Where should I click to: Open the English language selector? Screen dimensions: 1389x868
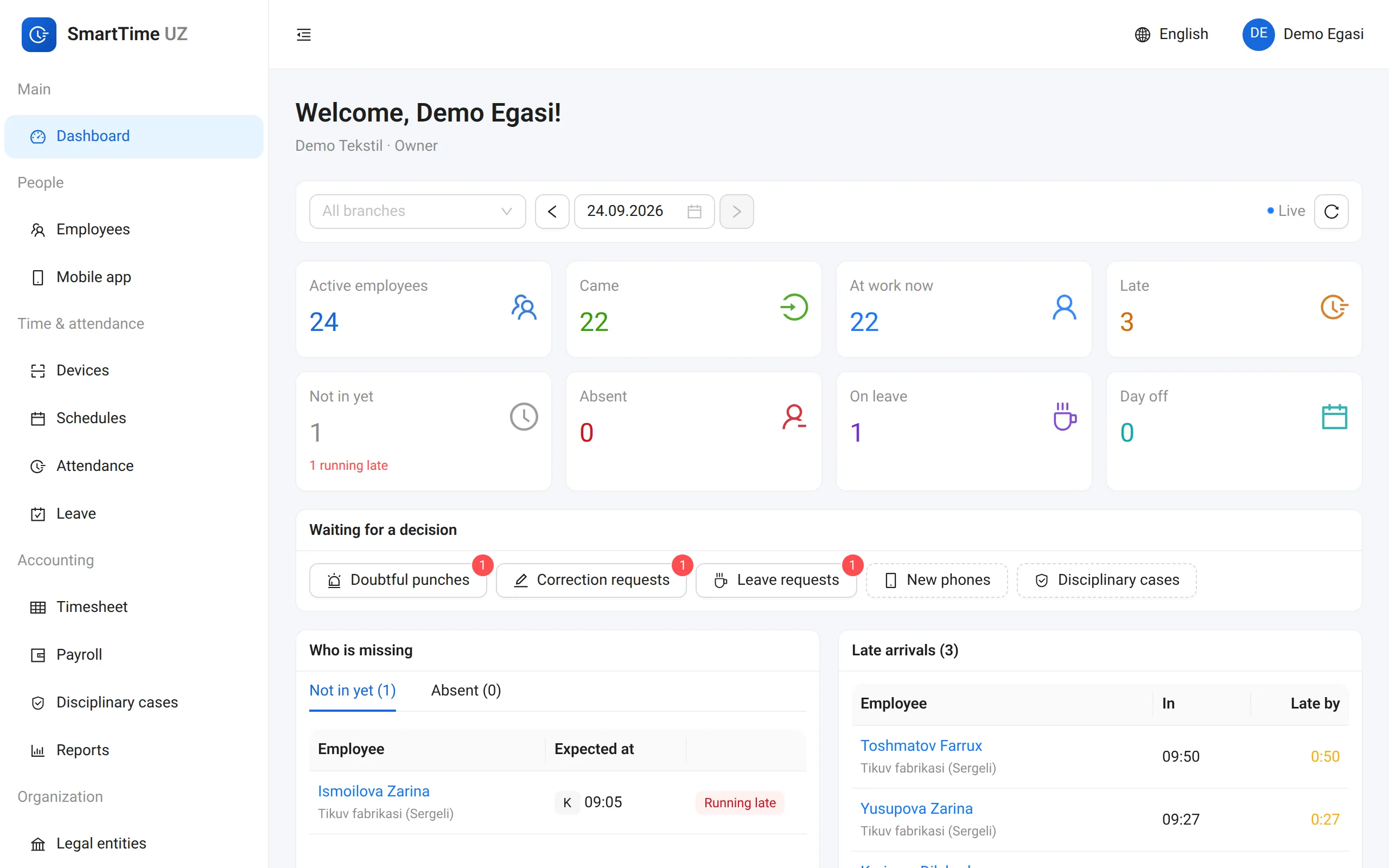click(x=1171, y=34)
